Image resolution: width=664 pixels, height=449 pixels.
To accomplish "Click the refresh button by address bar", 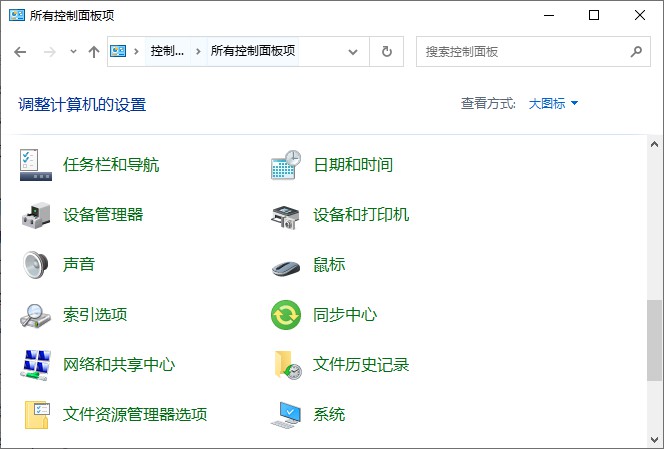I will pyautogui.click(x=387, y=52).
